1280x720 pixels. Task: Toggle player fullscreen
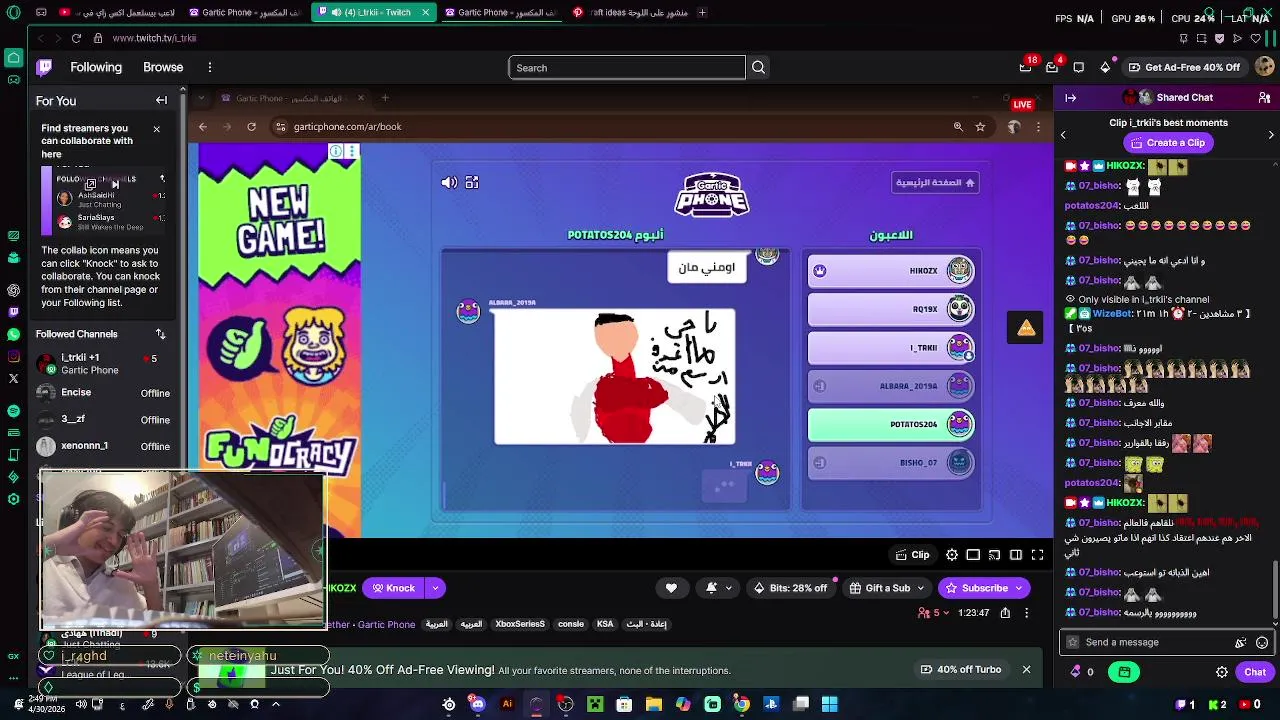coord(1037,555)
